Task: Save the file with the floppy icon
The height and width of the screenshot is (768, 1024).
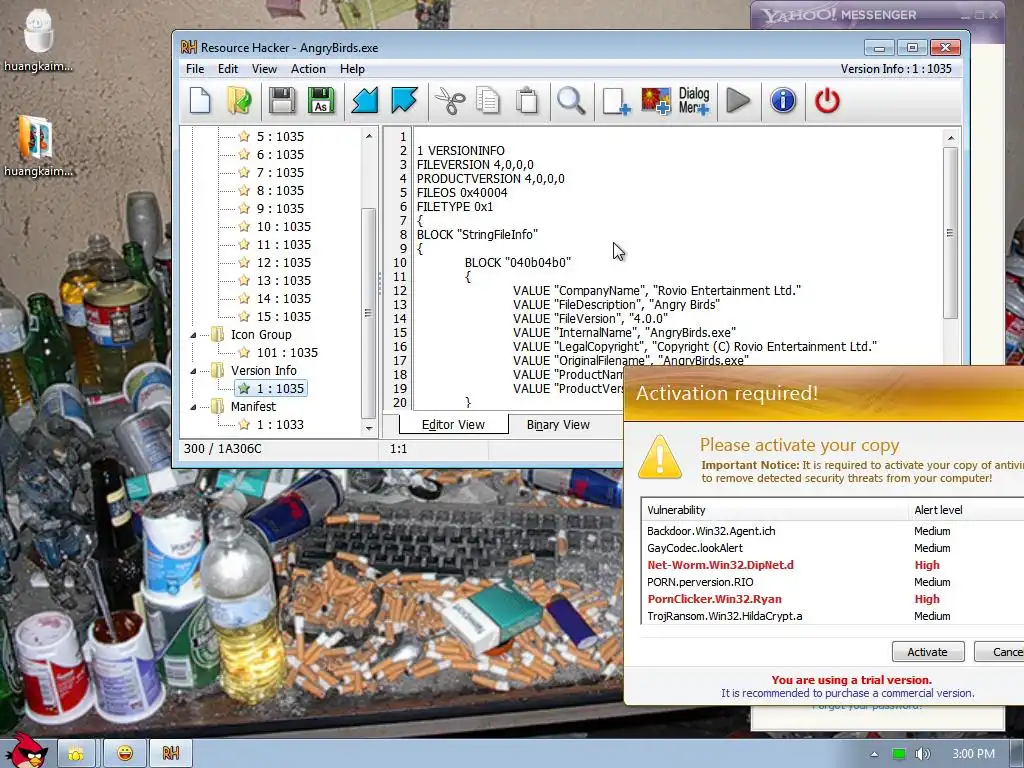Action: click(x=282, y=101)
